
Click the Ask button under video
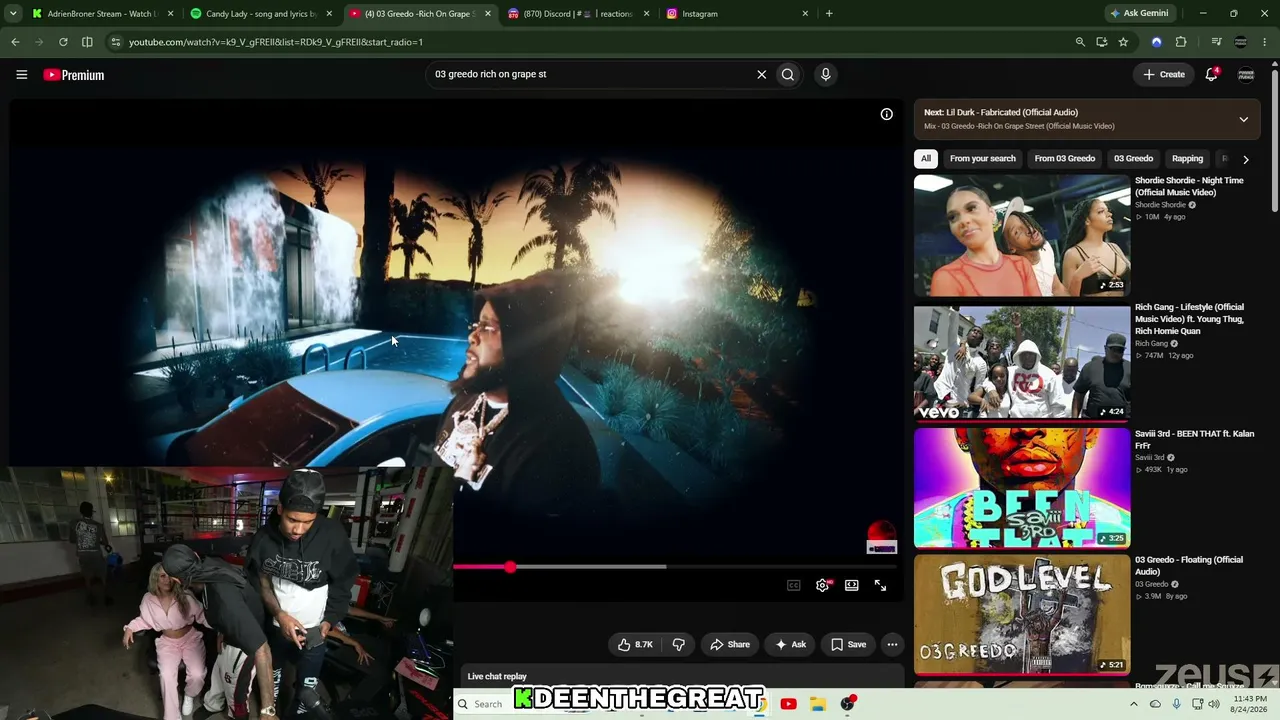[x=791, y=644]
